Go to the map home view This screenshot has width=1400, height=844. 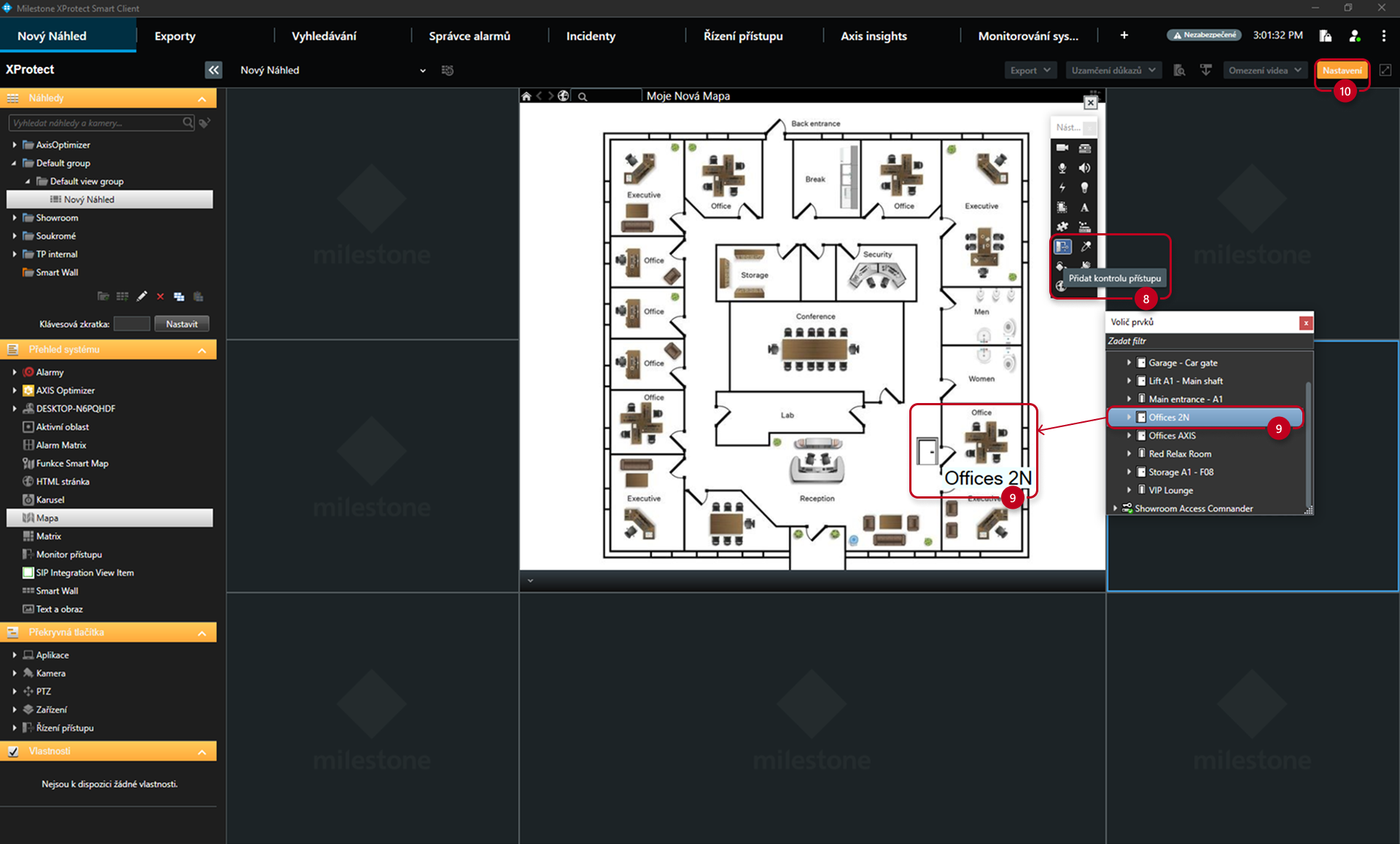pyautogui.click(x=526, y=95)
